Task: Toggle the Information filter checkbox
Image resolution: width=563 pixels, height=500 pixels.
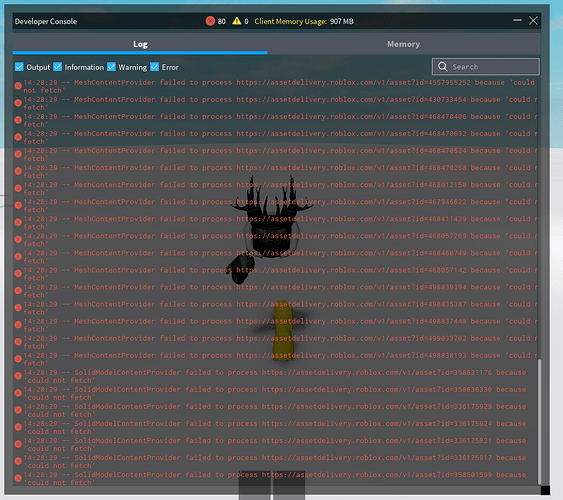Action: (57, 67)
